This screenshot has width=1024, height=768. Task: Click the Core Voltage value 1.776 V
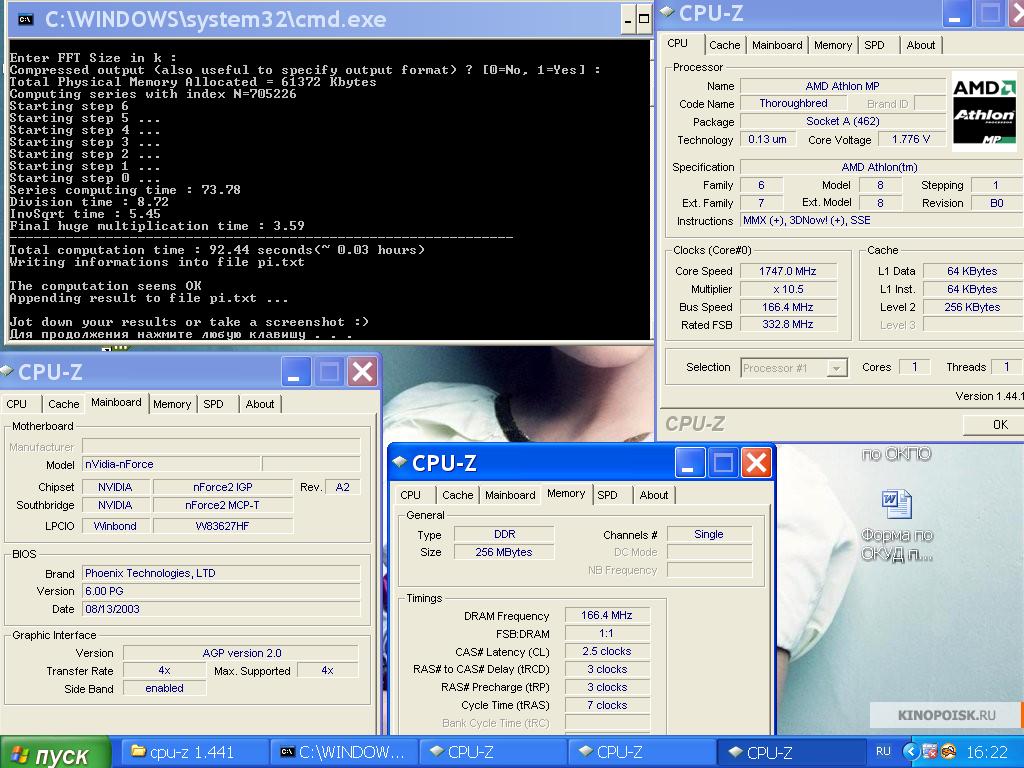[911, 139]
